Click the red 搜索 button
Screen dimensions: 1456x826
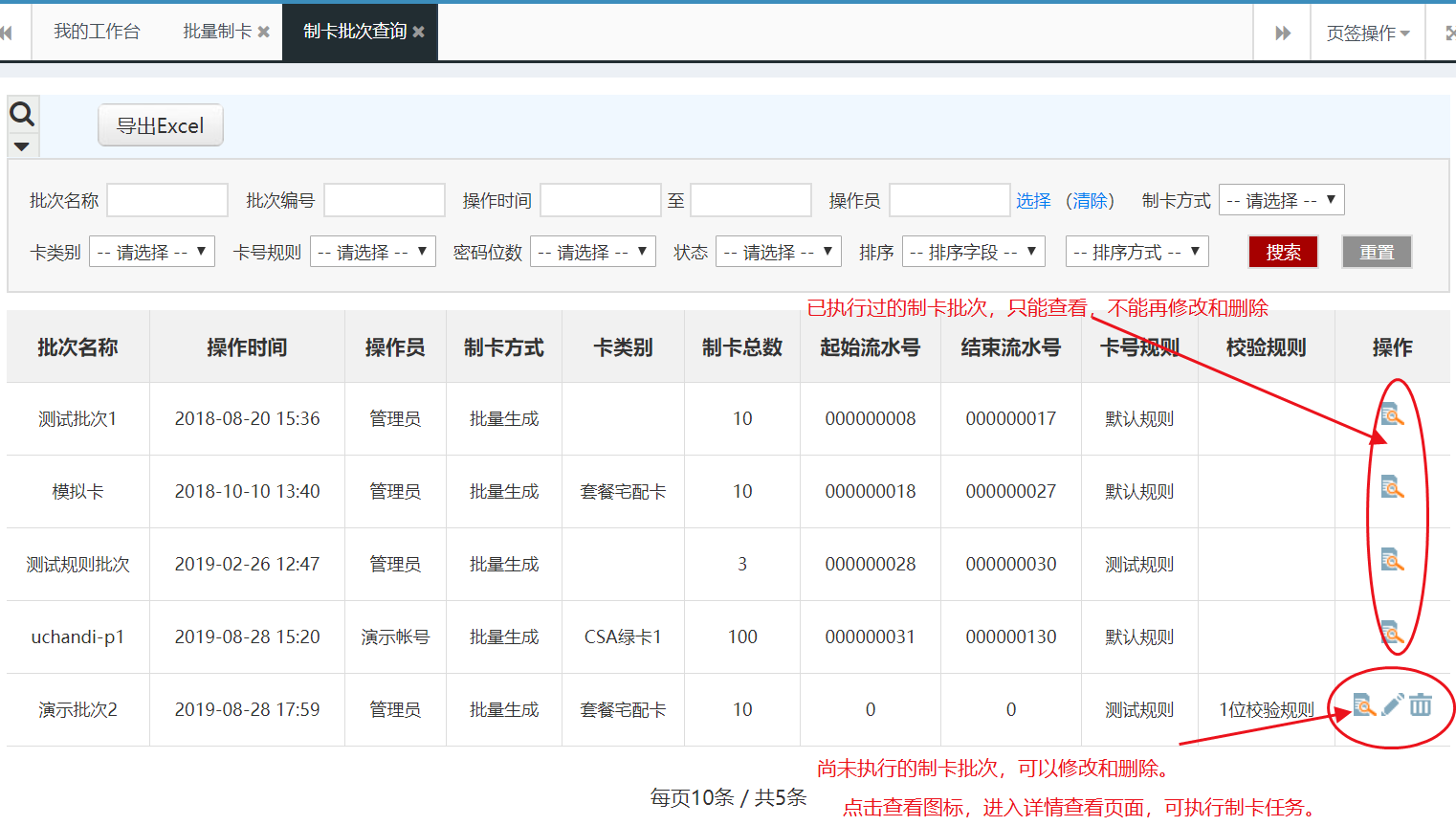pos(1283,252)
